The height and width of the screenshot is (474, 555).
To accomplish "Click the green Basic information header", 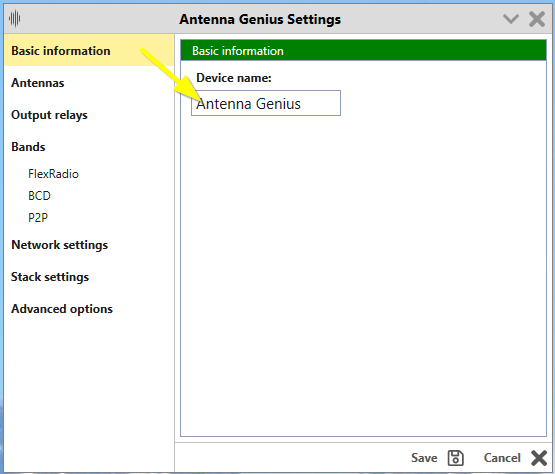I will [363, 50].
